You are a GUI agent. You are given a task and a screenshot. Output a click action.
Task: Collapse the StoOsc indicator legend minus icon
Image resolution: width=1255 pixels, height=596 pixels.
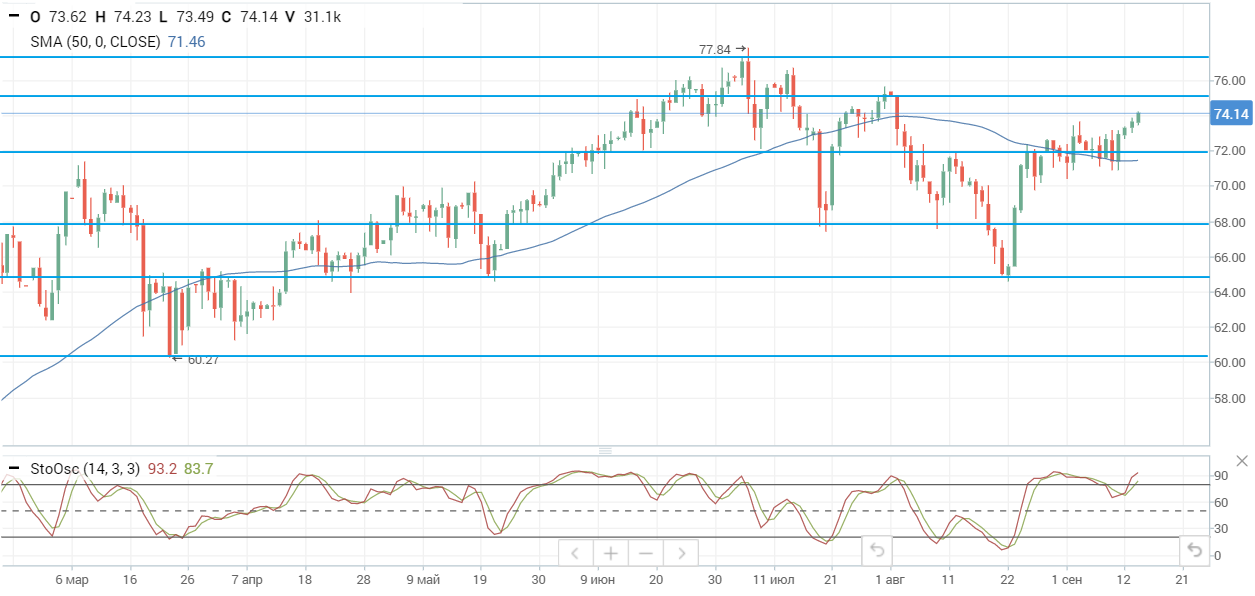[13, 469]
